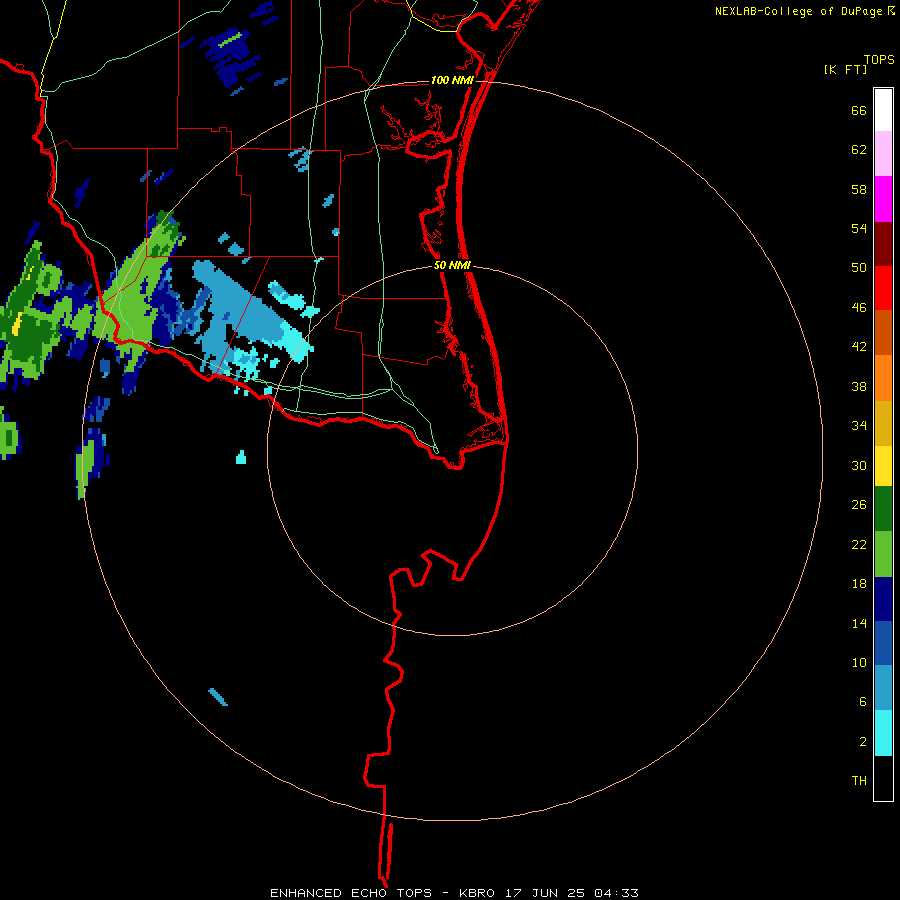Image resolution: width=900 pixels, height=900 pixels.
Task: Select the 66 value on the legend
Action: [x=859, y=110]
